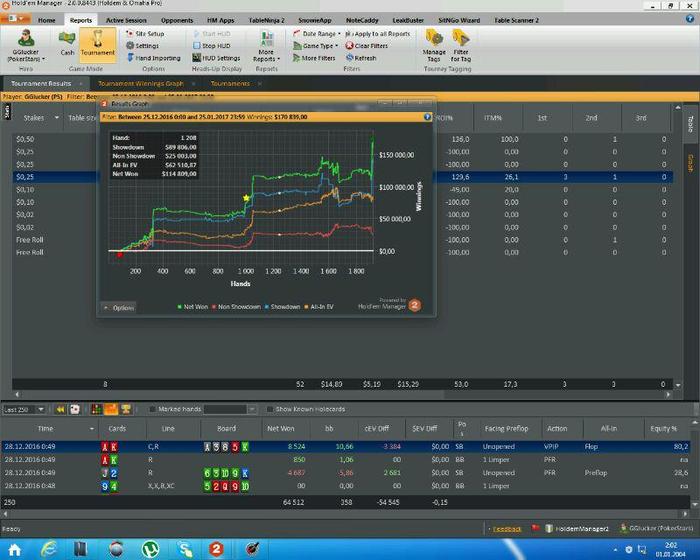Viewport: 700px width, 560px height.
Task: Select the 9 4 hand row at 0:48
Action: point(345,486)
